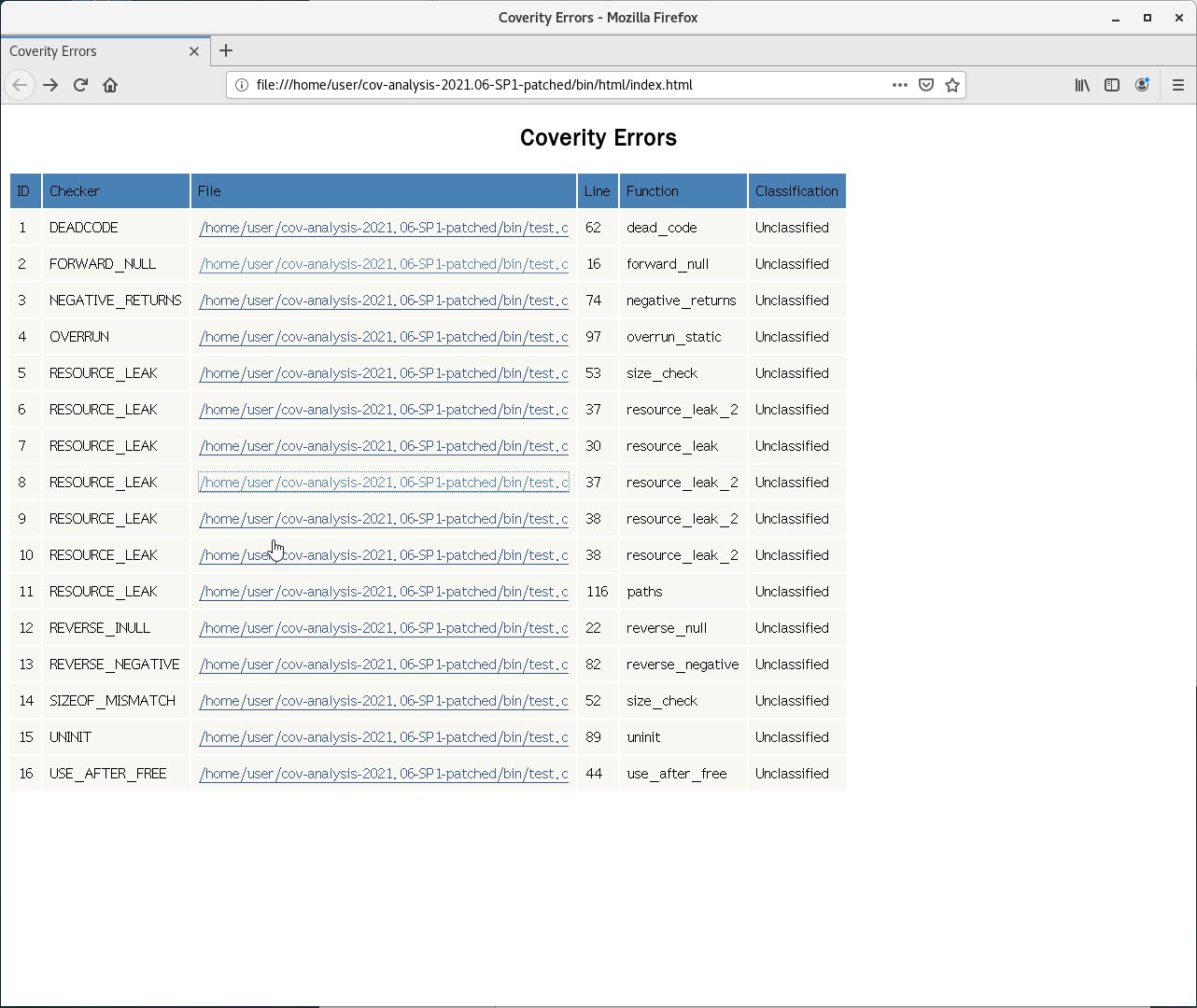Minimize the Firefox window

(1116, 18)
